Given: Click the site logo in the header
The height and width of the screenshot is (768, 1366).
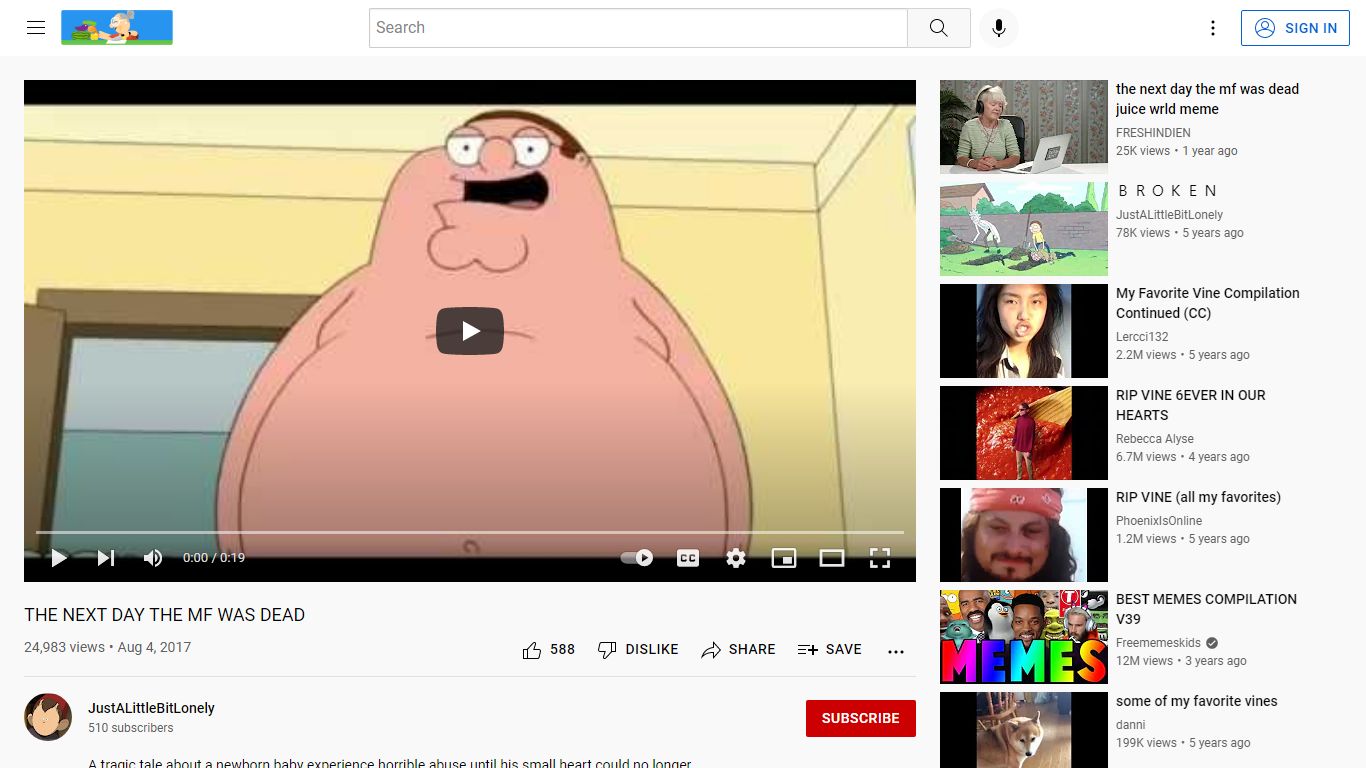Looking at the screenshot, I should click(x=117, y=28).
